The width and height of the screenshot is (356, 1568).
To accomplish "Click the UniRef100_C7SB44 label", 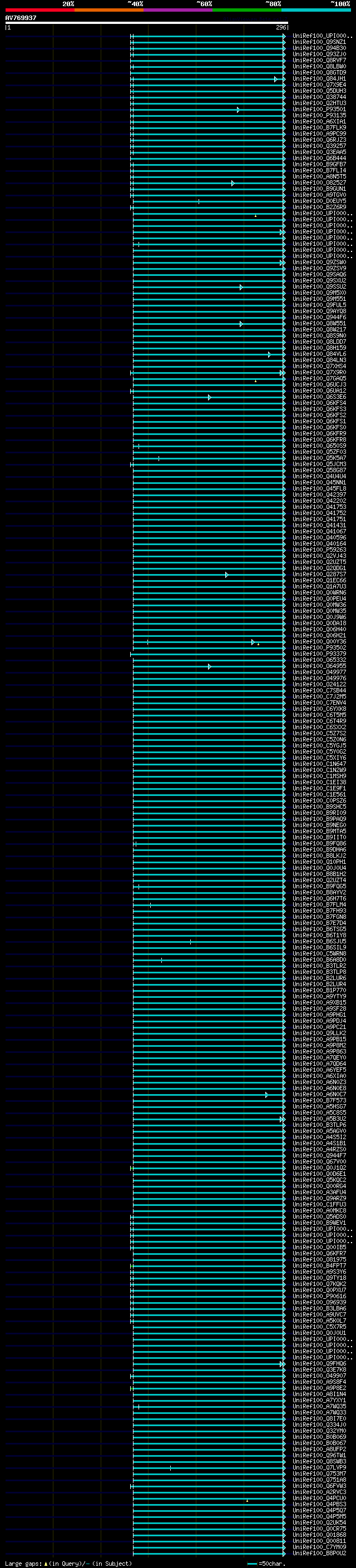I will click(x=319, y=690).
